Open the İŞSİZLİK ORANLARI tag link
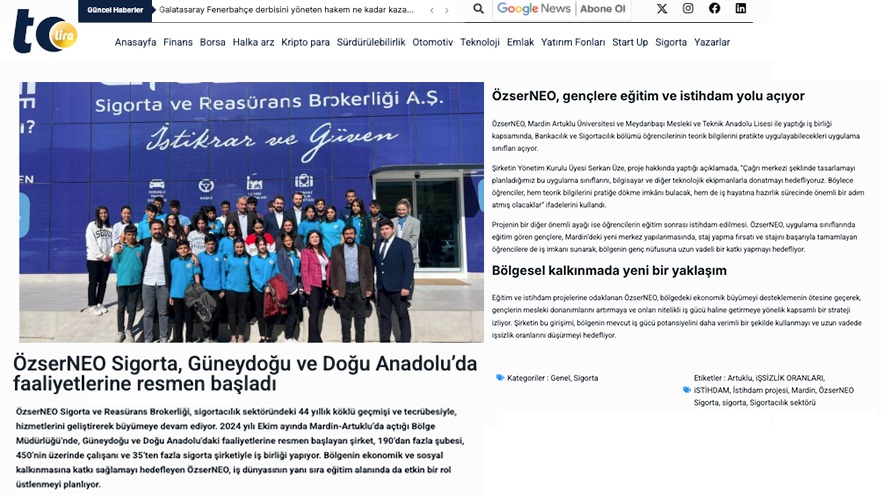 coord(789,378)
